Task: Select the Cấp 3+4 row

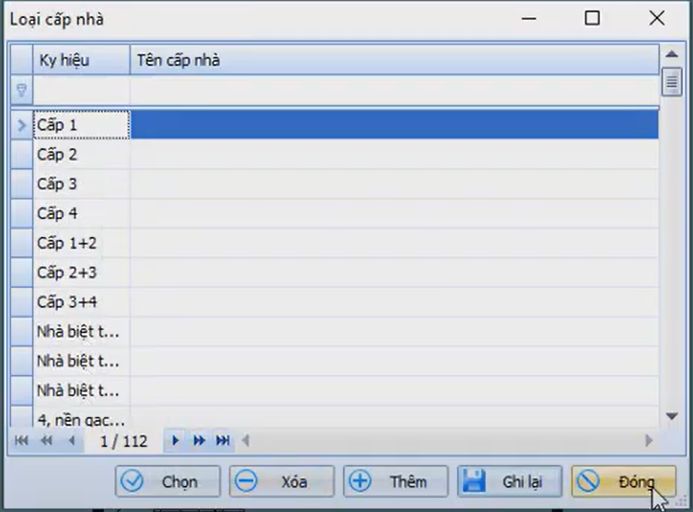Action: (81, 302)
